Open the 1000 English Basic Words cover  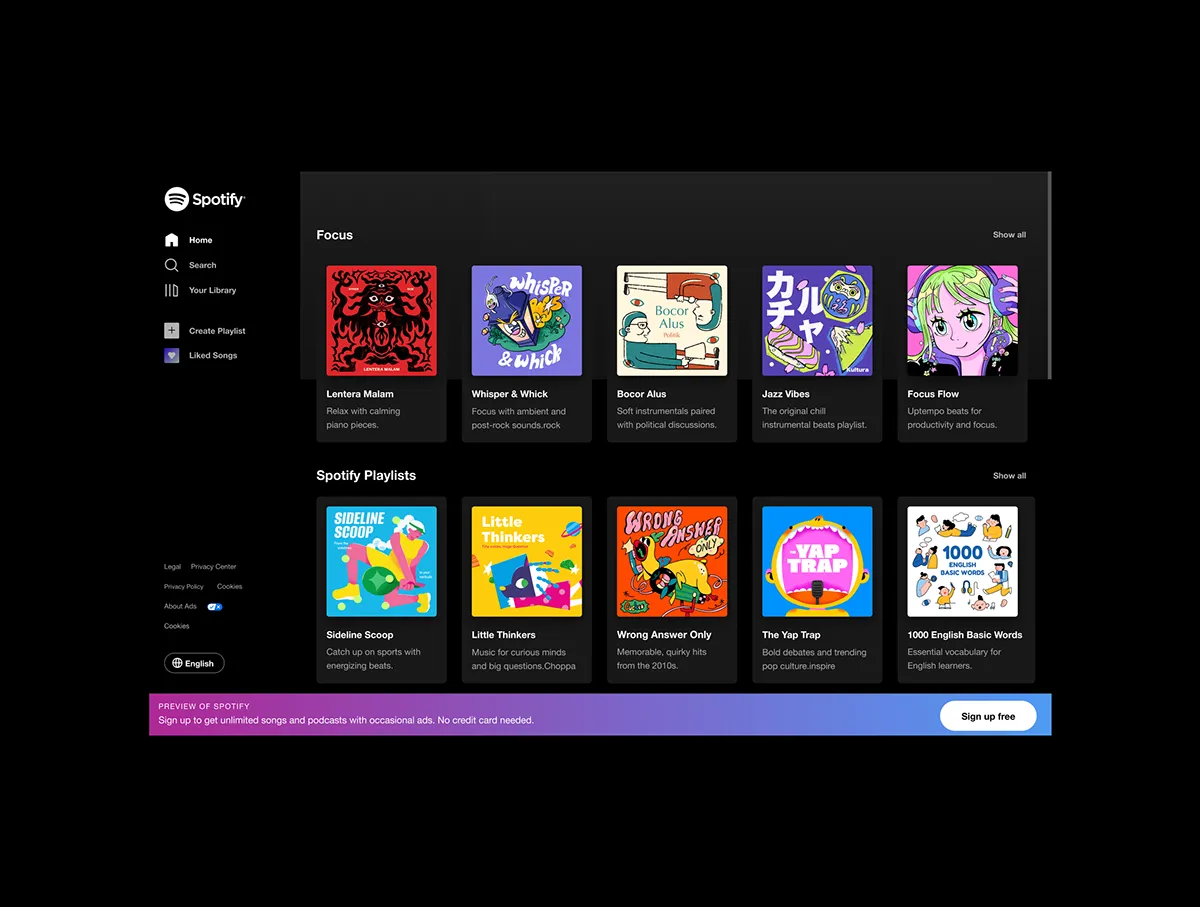point(962,561)
